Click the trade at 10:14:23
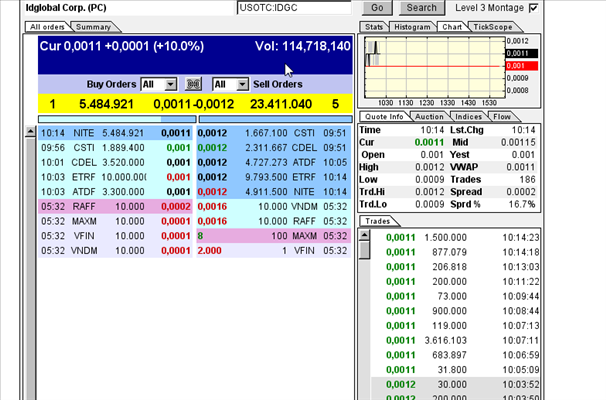This screenshot has width=606, height=400. pyautogui.click(x=455, y=238)
